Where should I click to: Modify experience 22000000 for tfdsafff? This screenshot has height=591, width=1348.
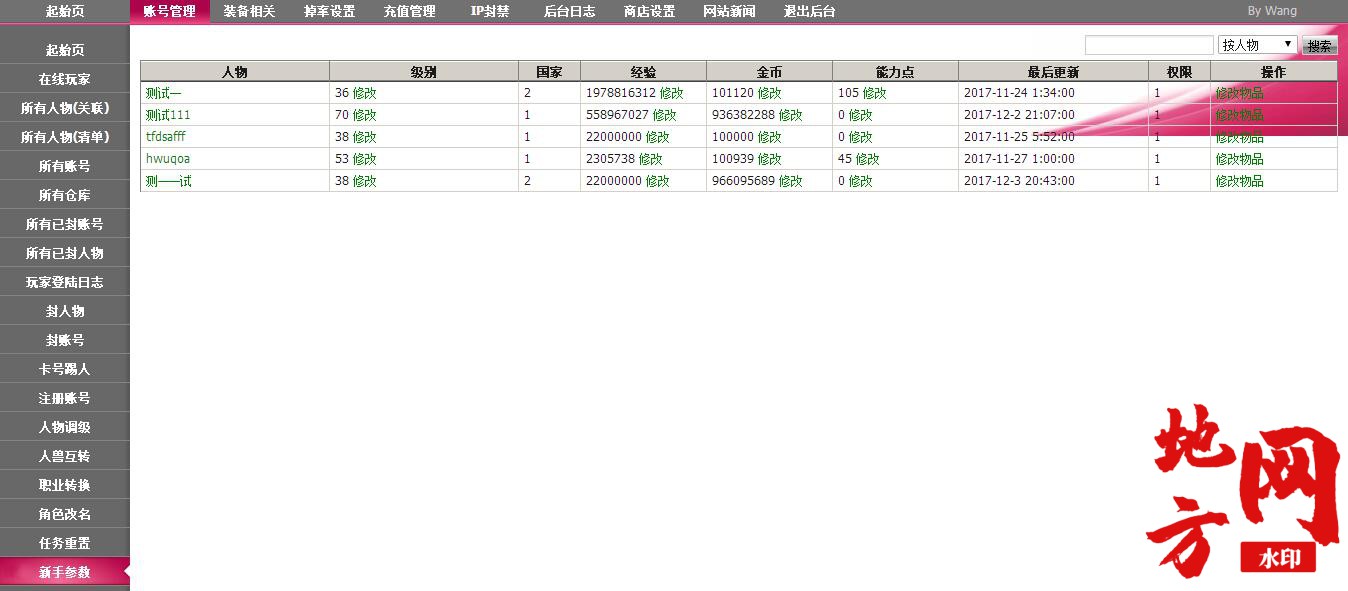(x=658, y=137)
